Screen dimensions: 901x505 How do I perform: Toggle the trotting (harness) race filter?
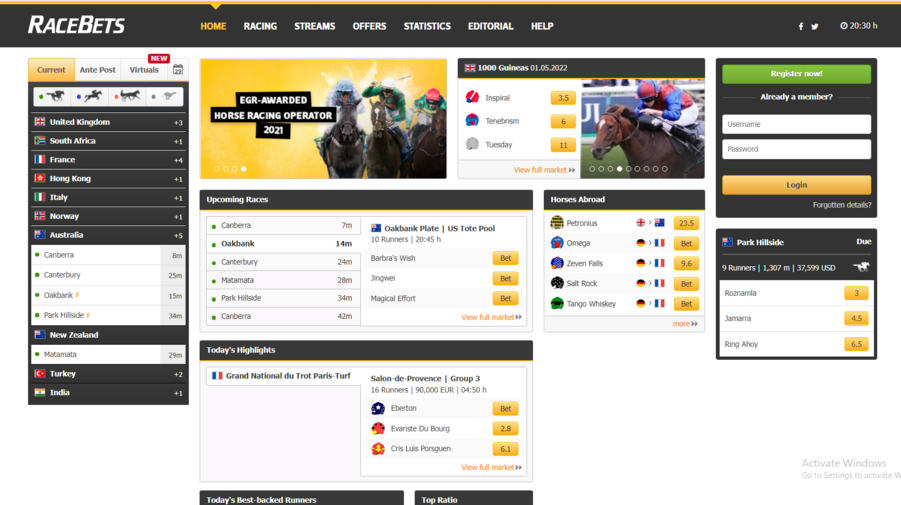pos(128,96)
